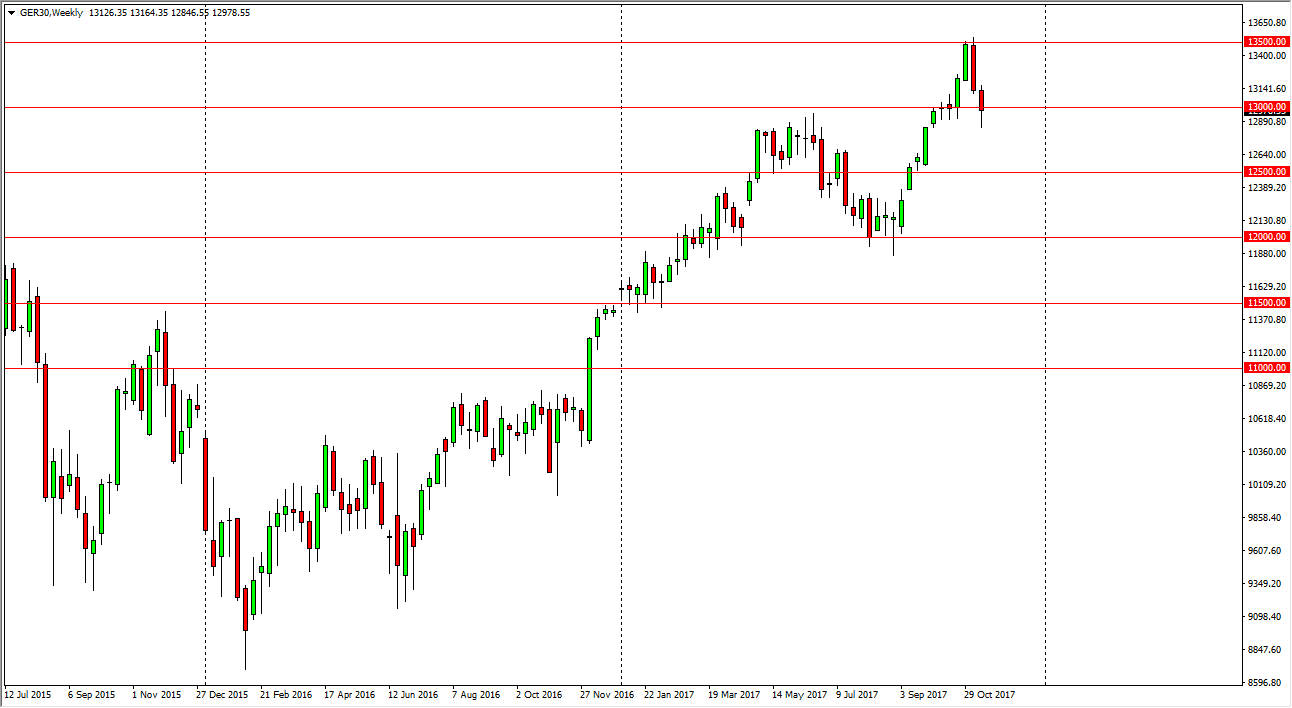This screenshot has height=708, width=1292.
Task: Click the GER30,Weekly chart title
Action: click(x=52, y=13)
